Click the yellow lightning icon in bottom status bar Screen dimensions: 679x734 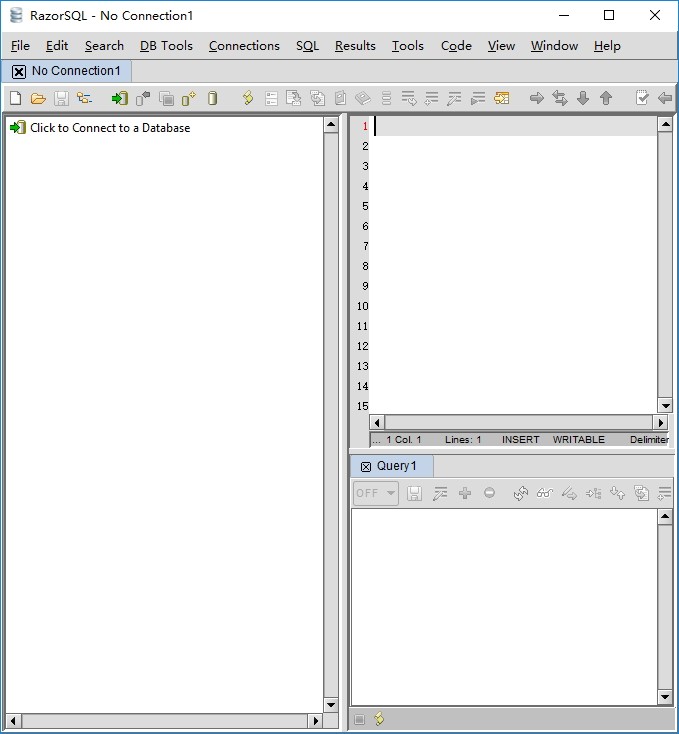click(380, 719)
